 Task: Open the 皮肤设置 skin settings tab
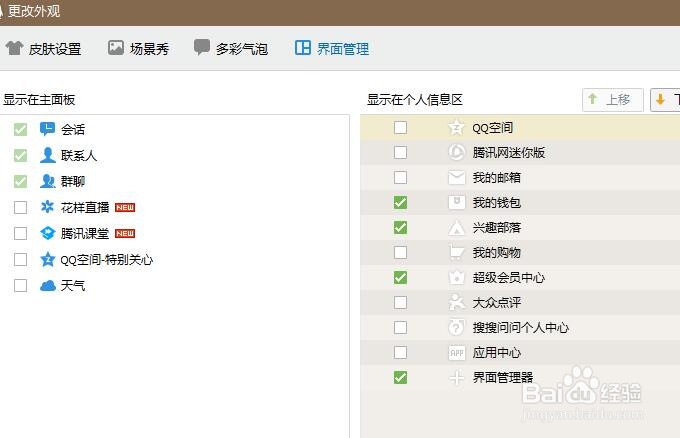tap(43, 49)
